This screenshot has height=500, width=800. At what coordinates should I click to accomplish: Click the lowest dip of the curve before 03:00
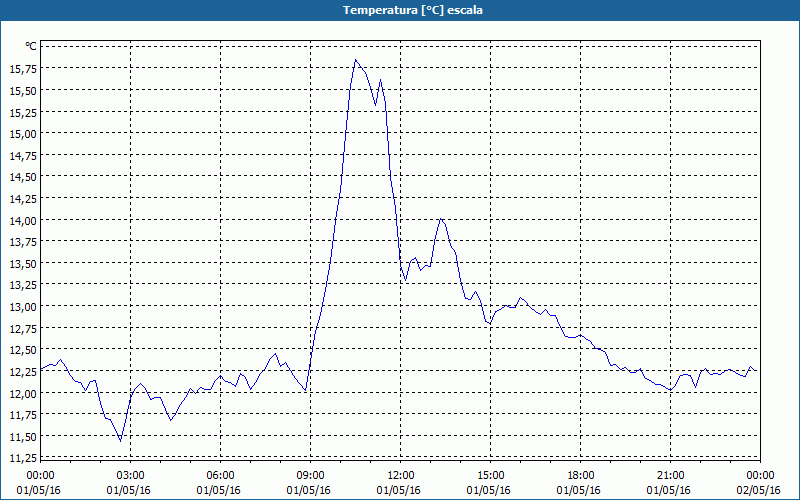120,441
